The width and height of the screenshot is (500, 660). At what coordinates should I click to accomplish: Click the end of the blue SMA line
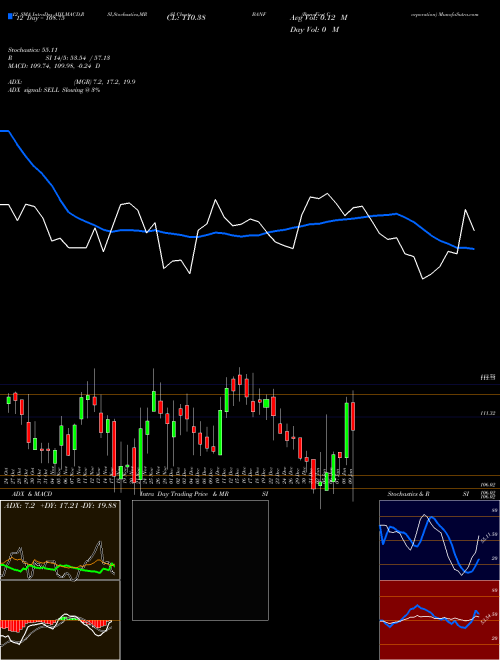pos(474,249)
